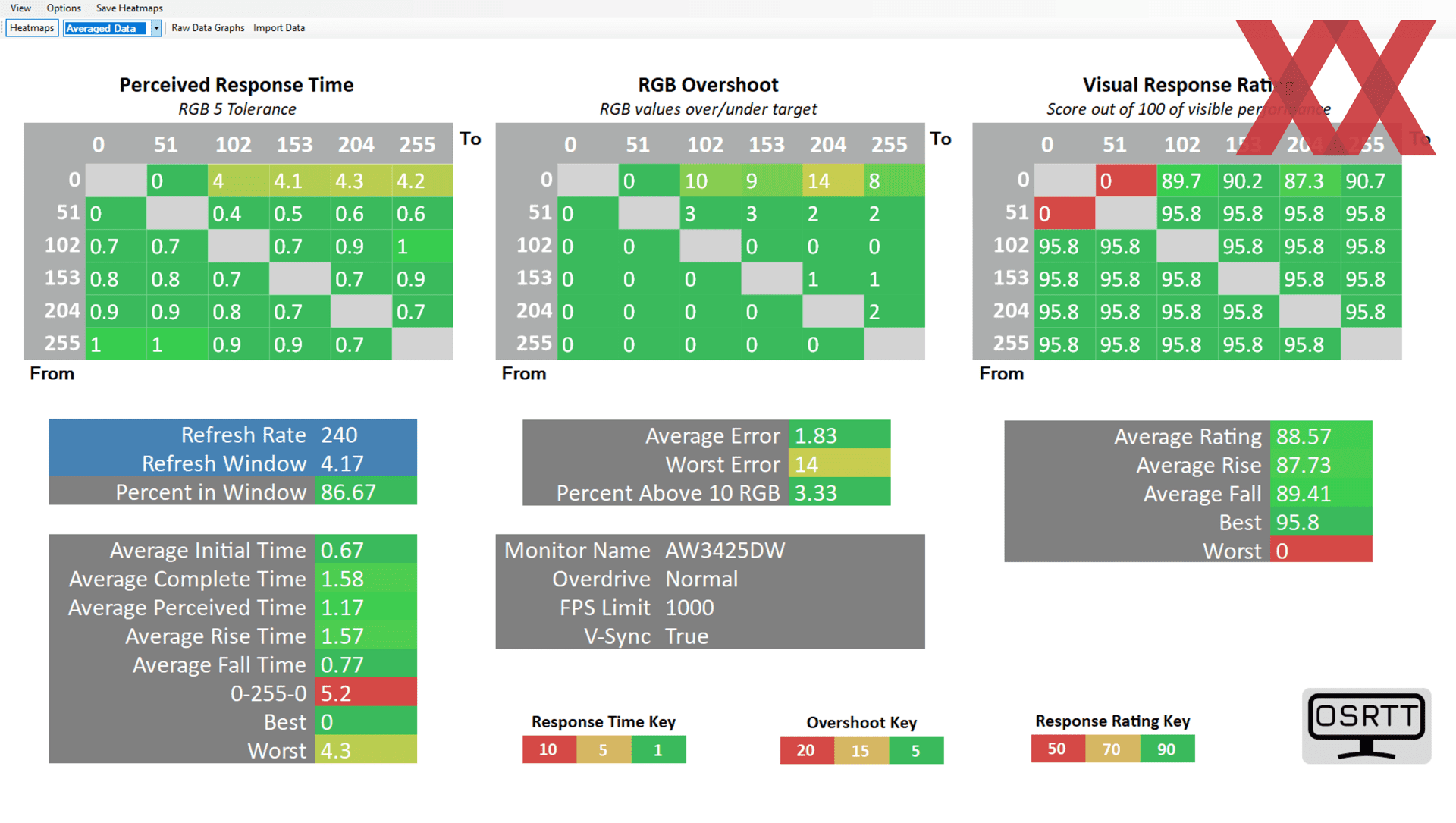
Task: Click the OSRTT monitor logo
Action: 1366,725
